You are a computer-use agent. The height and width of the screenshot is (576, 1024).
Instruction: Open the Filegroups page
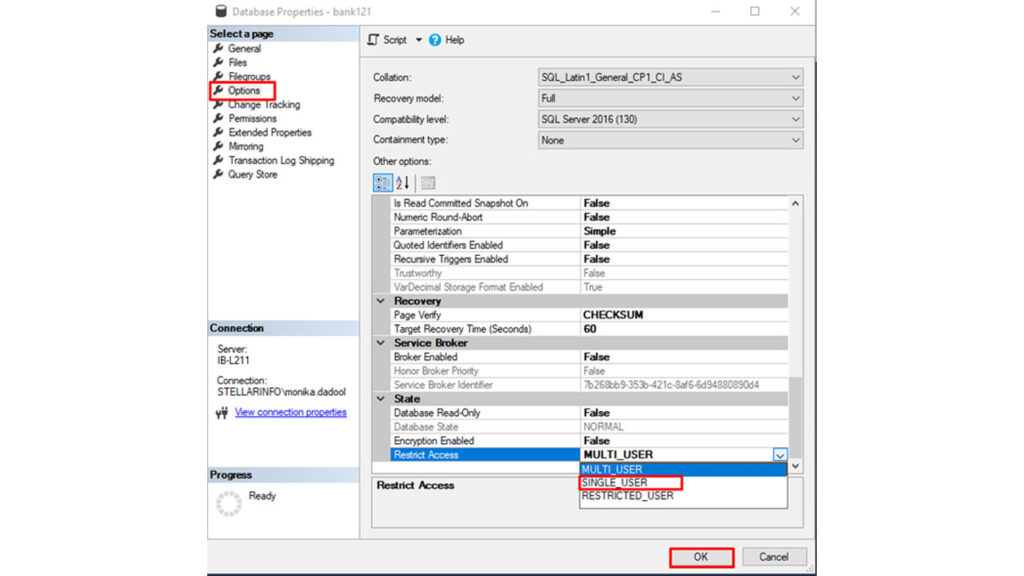pos(249,76)
